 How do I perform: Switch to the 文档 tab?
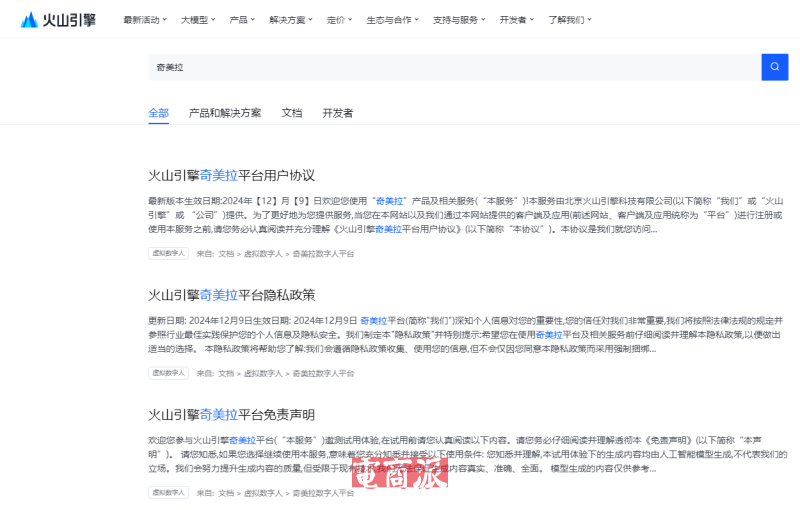click(x=292, y=113)
